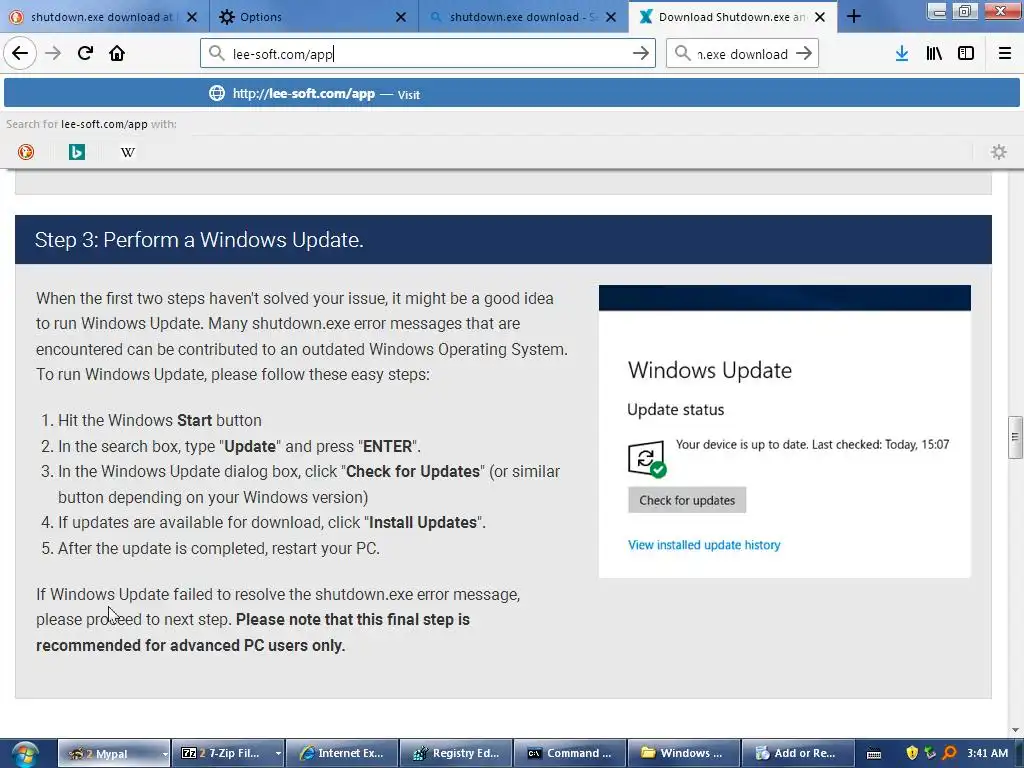1024x768 pixels.
Task: Click the 'Update status' heading
Action: [675, 409]
